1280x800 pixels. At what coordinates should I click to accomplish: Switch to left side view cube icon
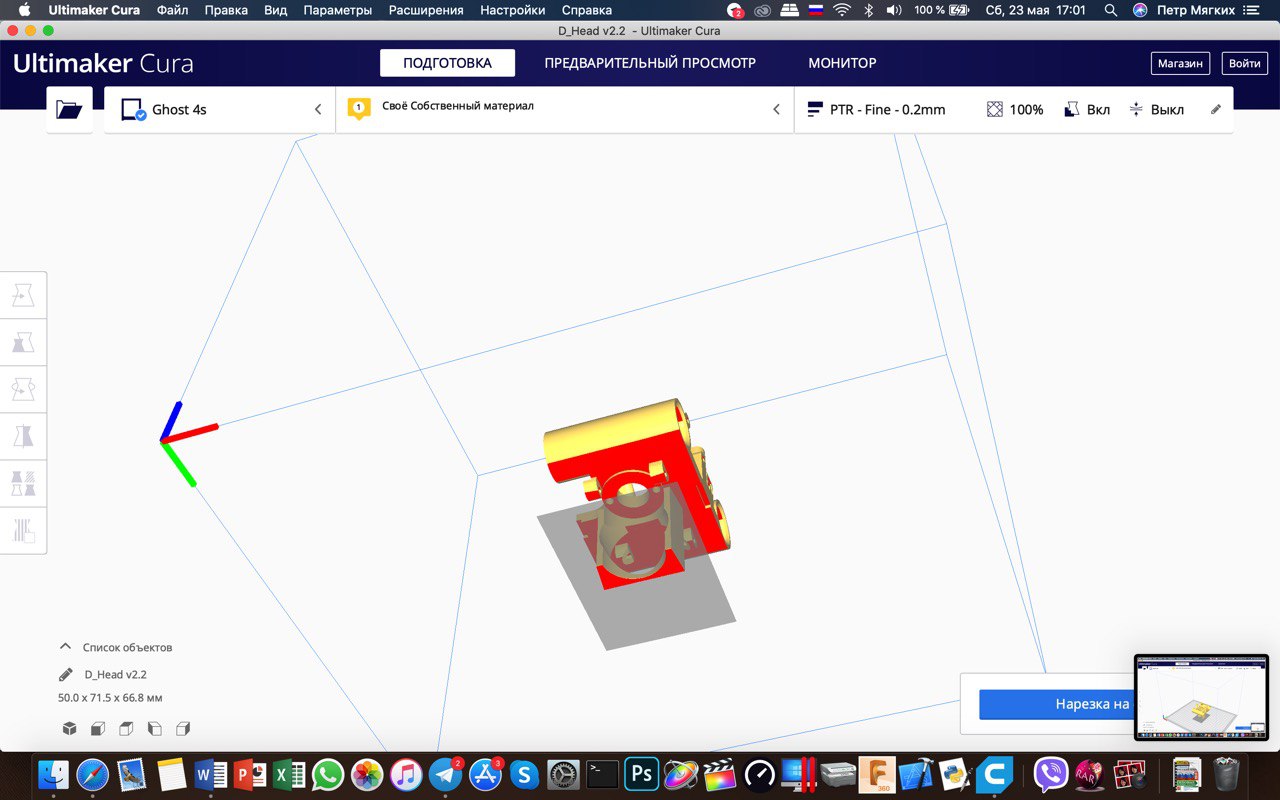click(x=154, y=728)
